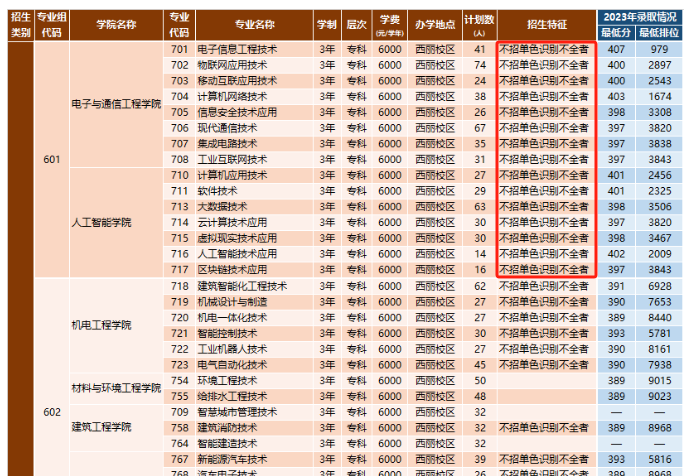Screen dimensions: 688x476
Task: Click the 专业组代码 header cell
Action: (51, 25)
